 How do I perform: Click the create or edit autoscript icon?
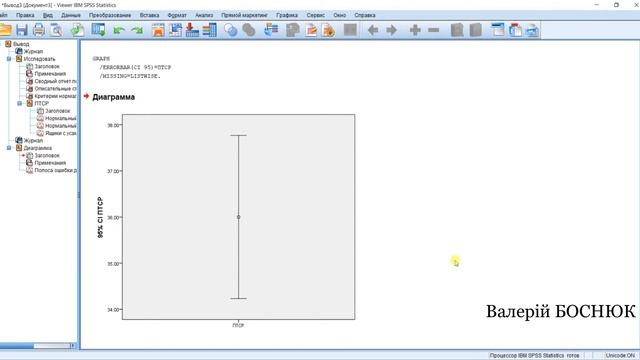tap(311, 30)
